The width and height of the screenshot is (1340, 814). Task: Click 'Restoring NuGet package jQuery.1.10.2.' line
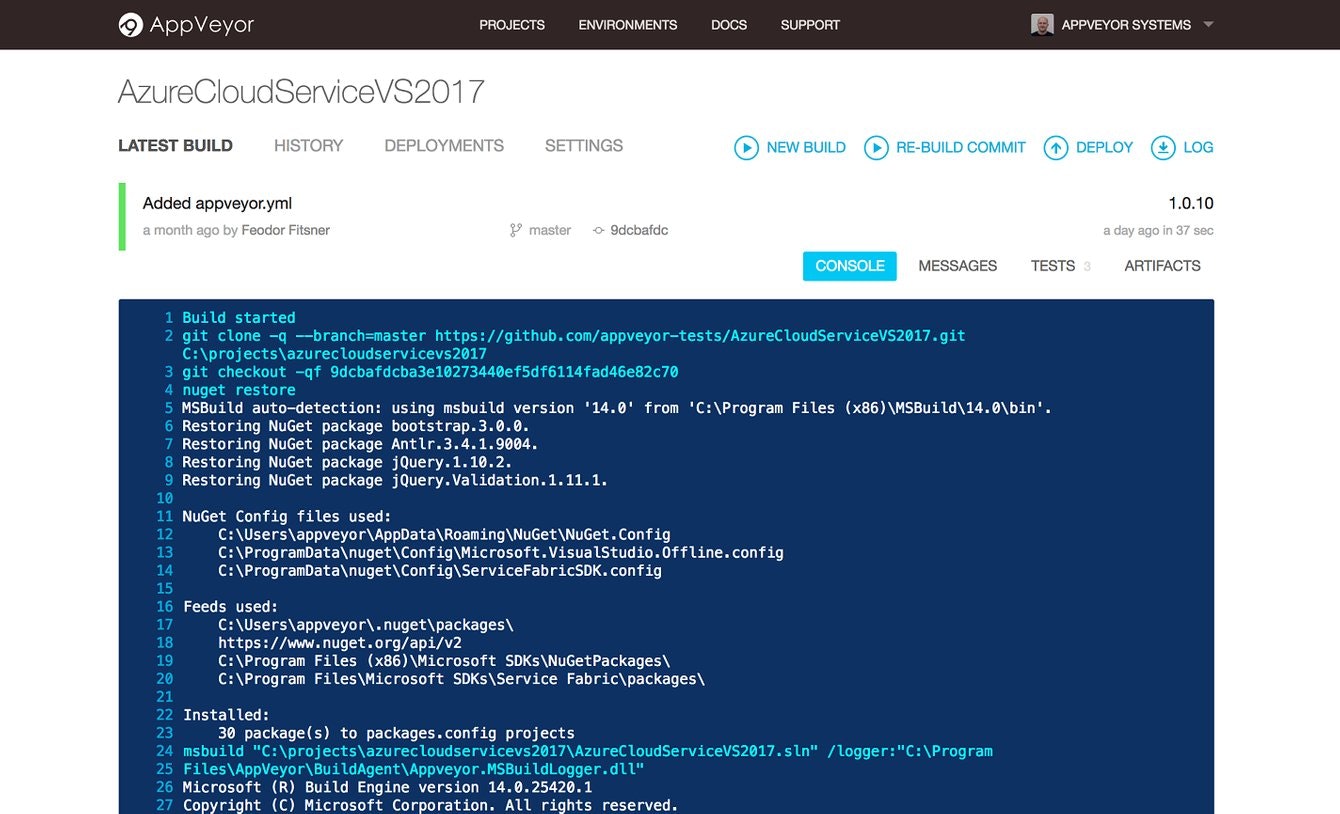347,462
